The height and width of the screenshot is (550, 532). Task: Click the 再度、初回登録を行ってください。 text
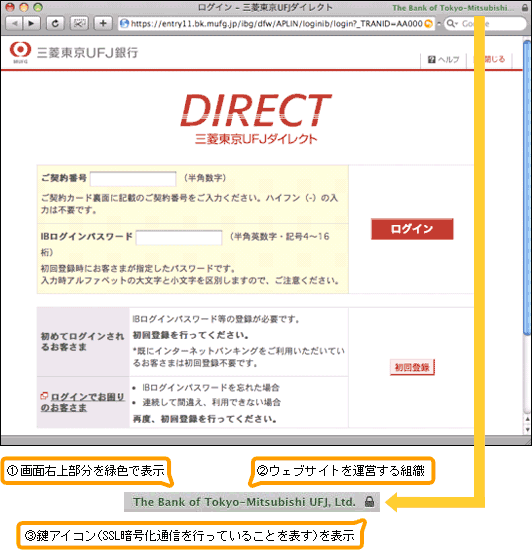[x=205, y=419]
